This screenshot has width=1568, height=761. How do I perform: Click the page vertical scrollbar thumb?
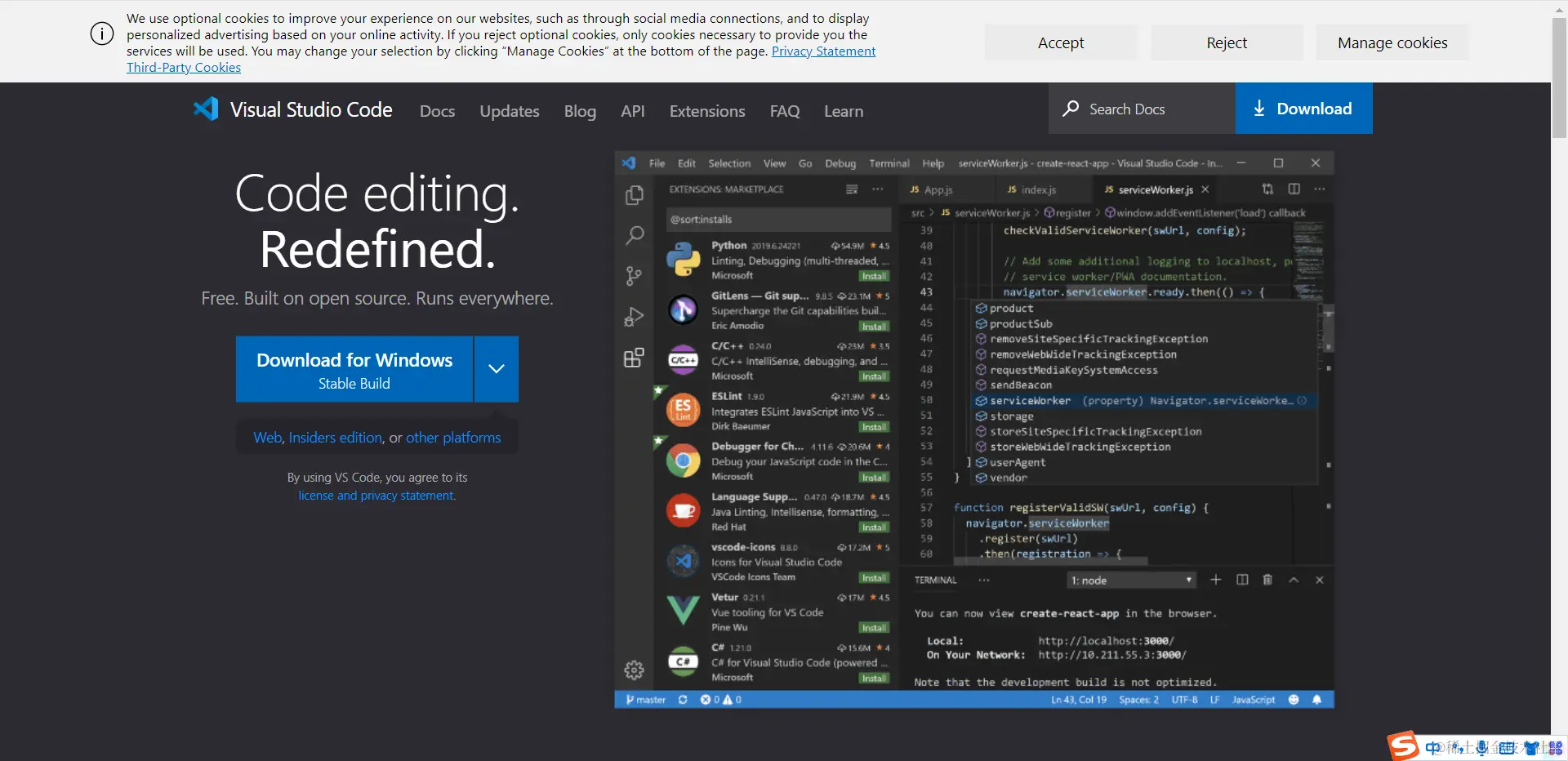click(1559, 78)
